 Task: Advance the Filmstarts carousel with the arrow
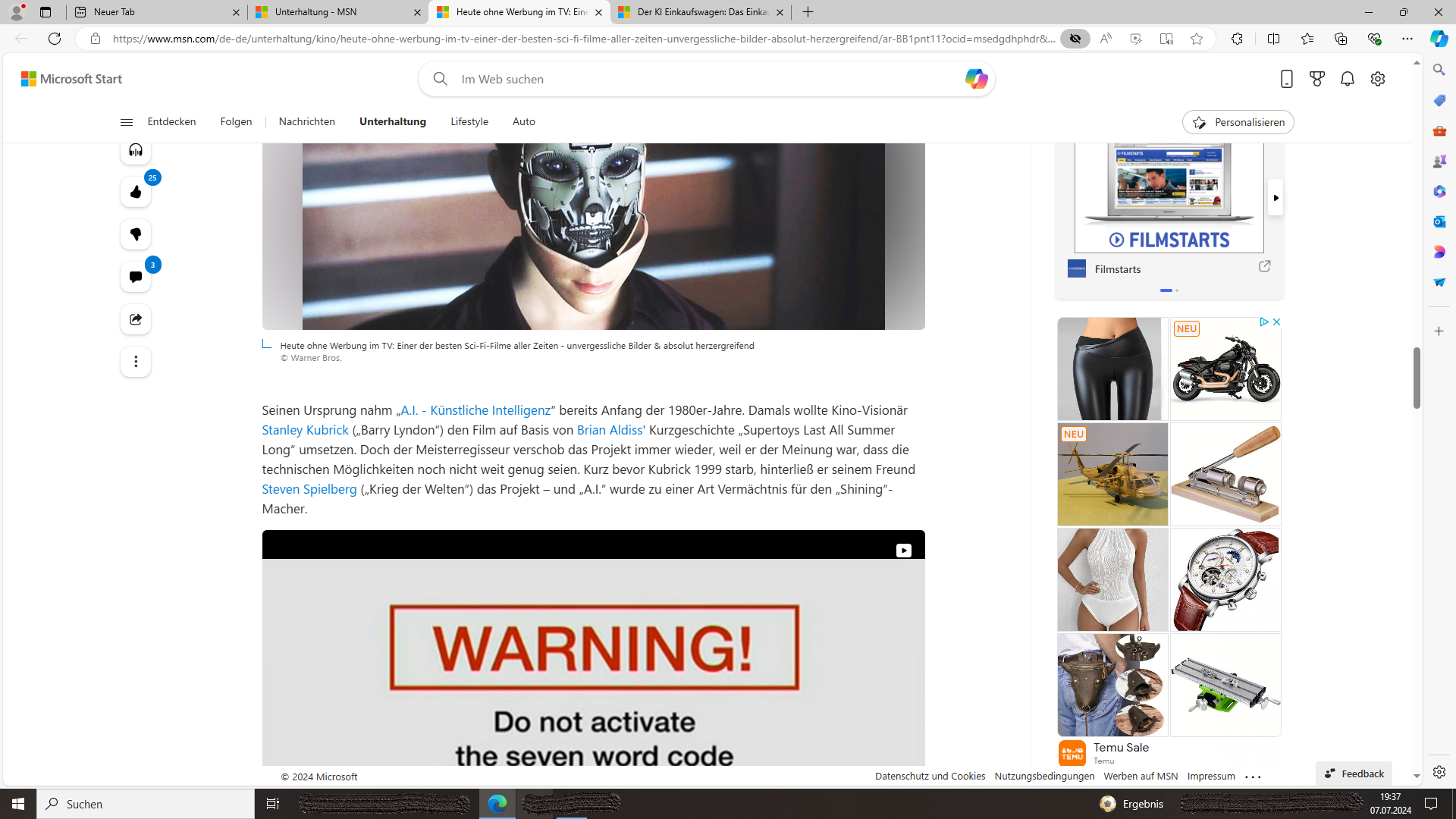point(1276,198)
